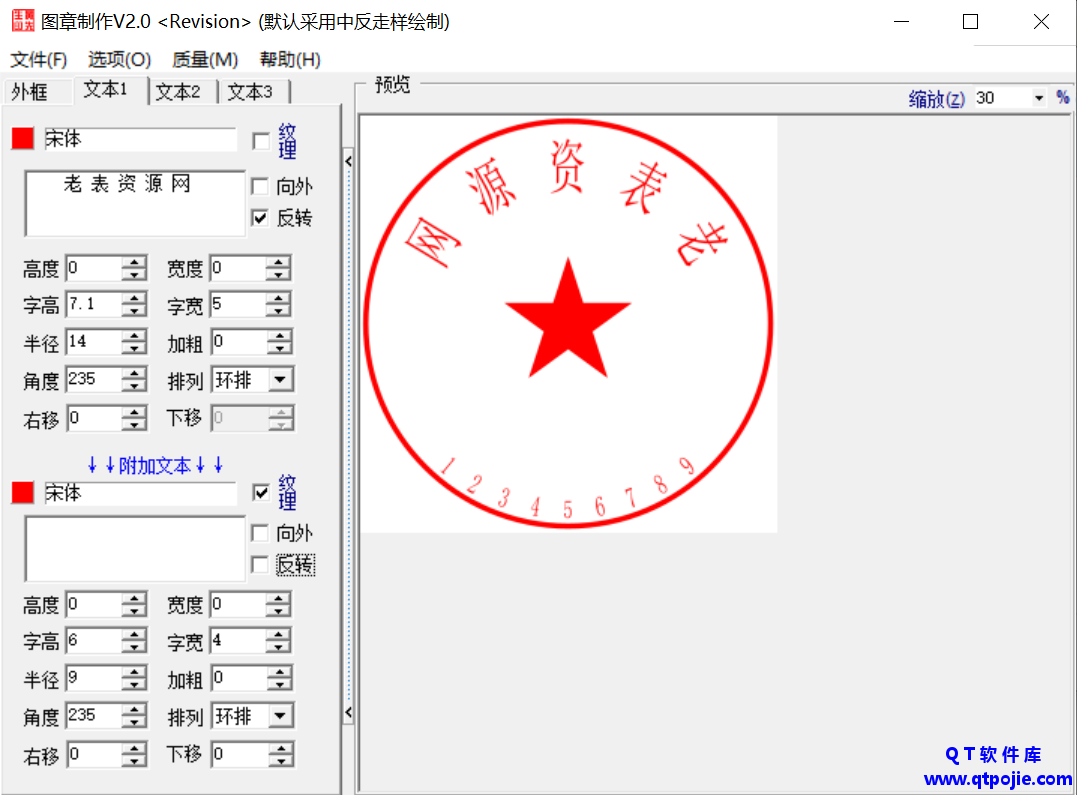The image size is (1077, 795).
Task: Click the ↓↓附加文本↓↓ label
Action: coord(155,466)
